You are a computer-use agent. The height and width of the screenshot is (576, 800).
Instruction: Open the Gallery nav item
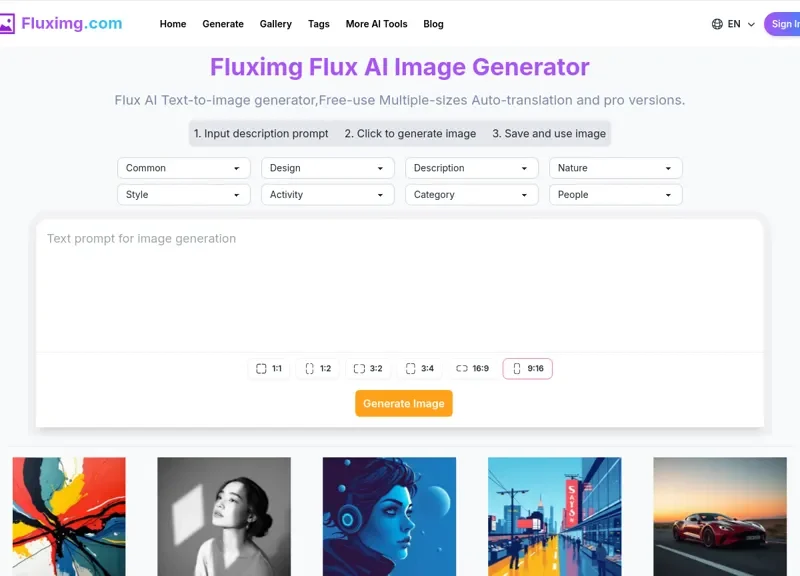pyautogui.click(x=275, y=24)
